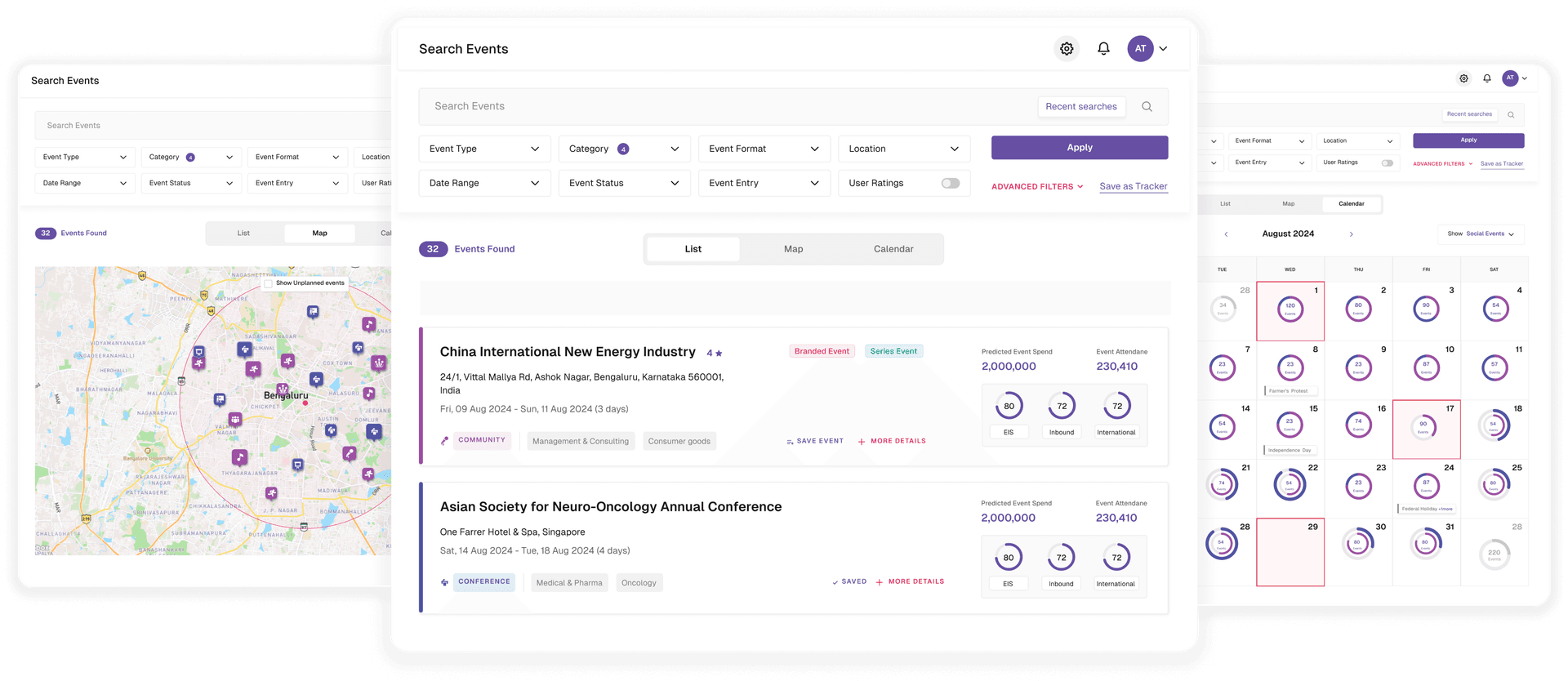Click the Branded Event tag
Screen dimensions: 1568x681
[x=822, y=351]
